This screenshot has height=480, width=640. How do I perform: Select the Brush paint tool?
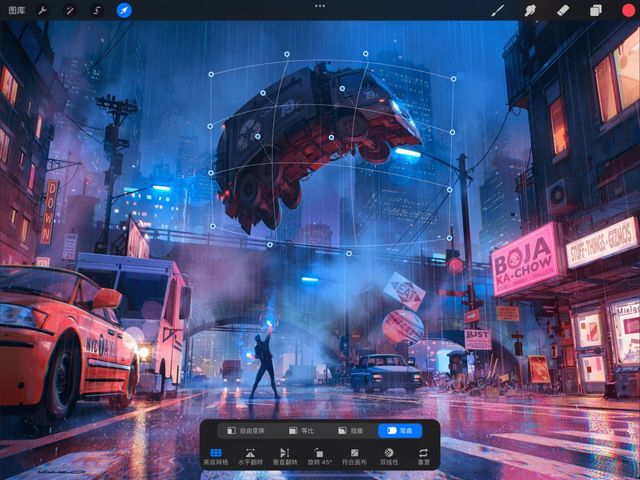(497, 10)
